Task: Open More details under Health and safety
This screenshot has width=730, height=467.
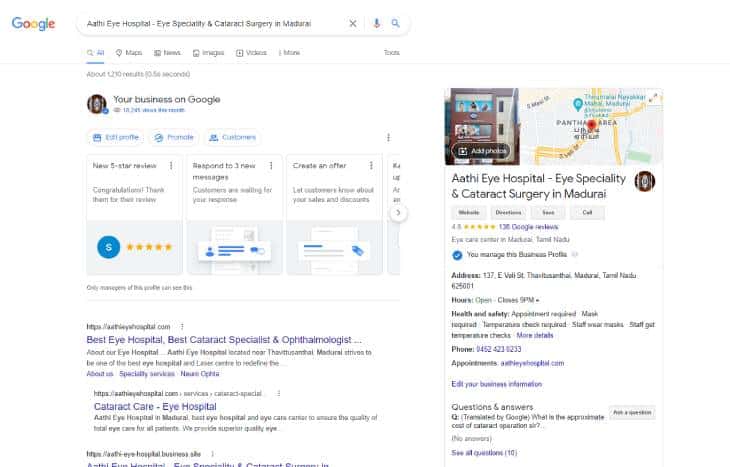Action: [x=535, y=336]
